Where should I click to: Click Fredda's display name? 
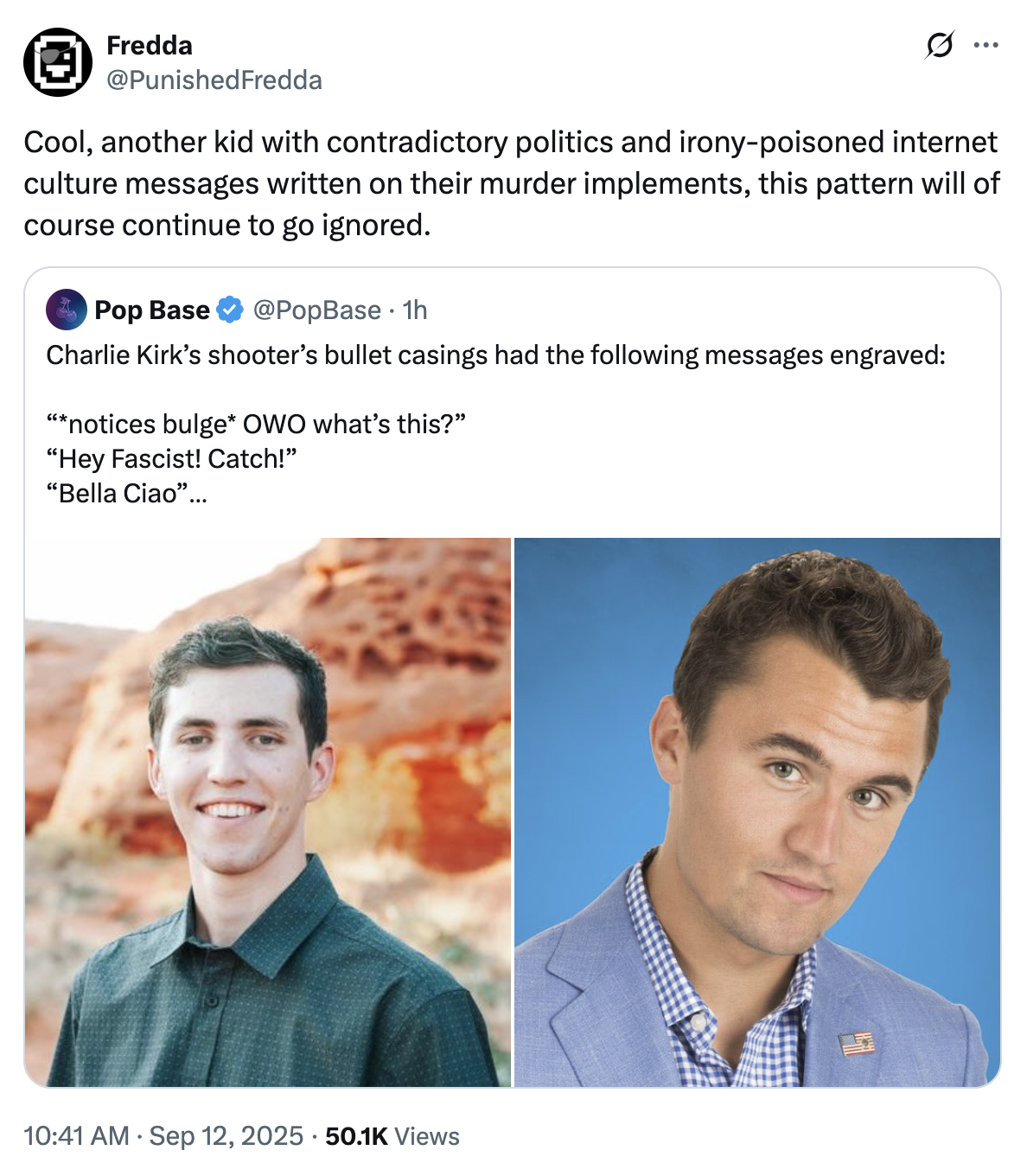(x=148, y=47)
